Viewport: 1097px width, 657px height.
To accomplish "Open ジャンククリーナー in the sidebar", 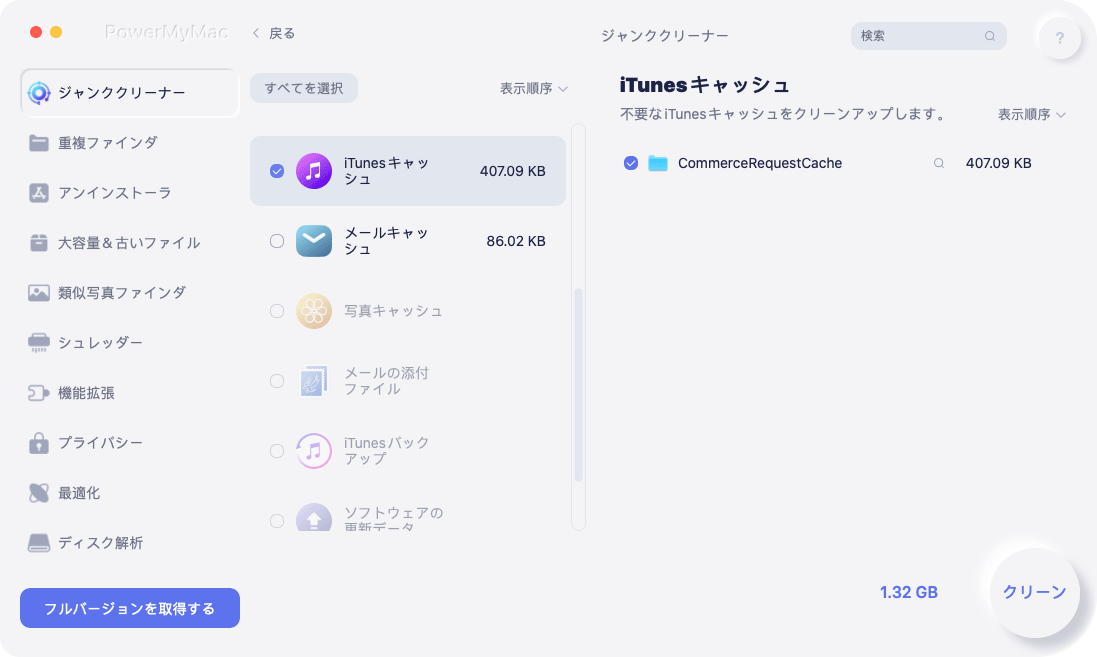I will [x=129, y=92].
